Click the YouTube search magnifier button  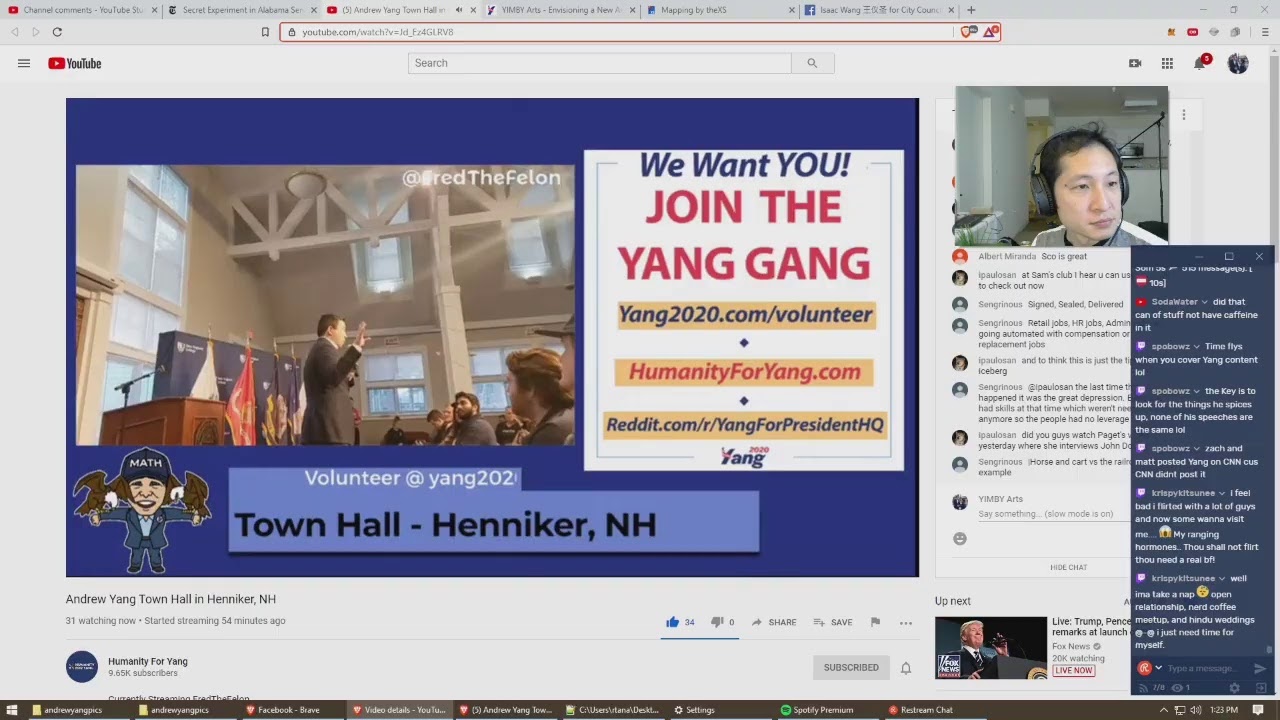[x=812, y=63]
